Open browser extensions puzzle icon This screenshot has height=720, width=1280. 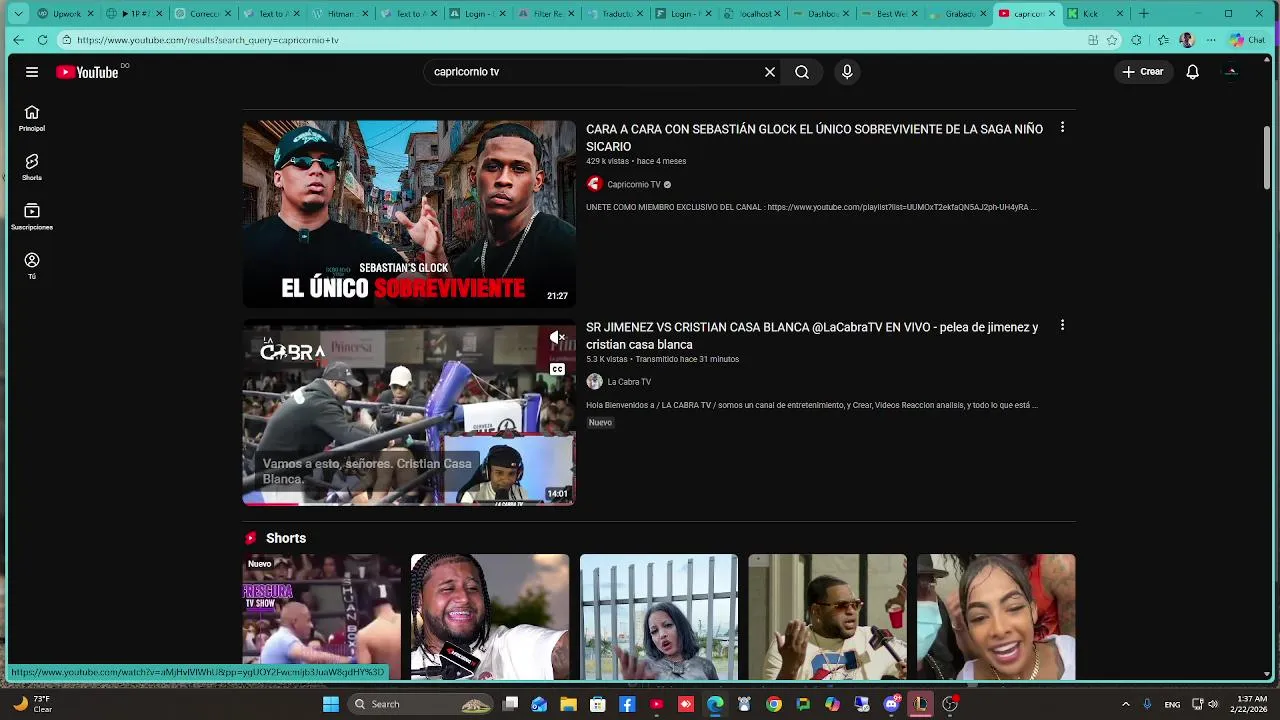click(x=1136, y=40)
